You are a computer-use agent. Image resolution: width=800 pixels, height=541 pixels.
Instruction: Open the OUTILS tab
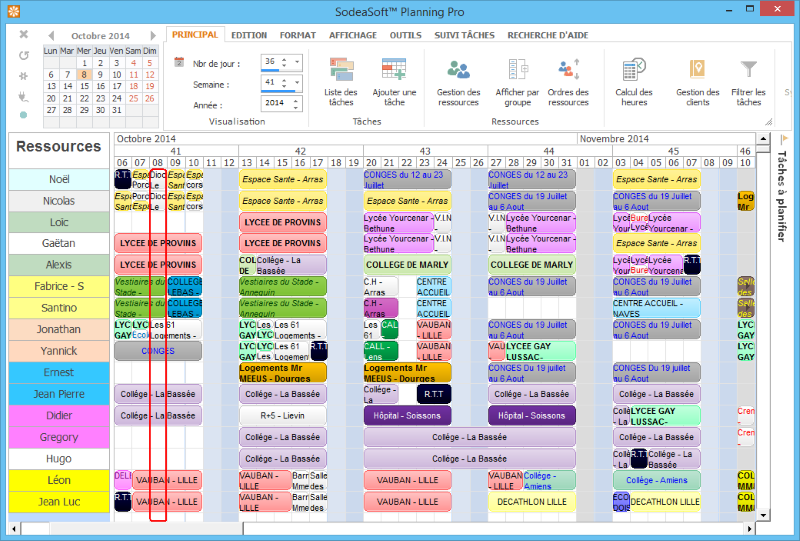[406, 35]
